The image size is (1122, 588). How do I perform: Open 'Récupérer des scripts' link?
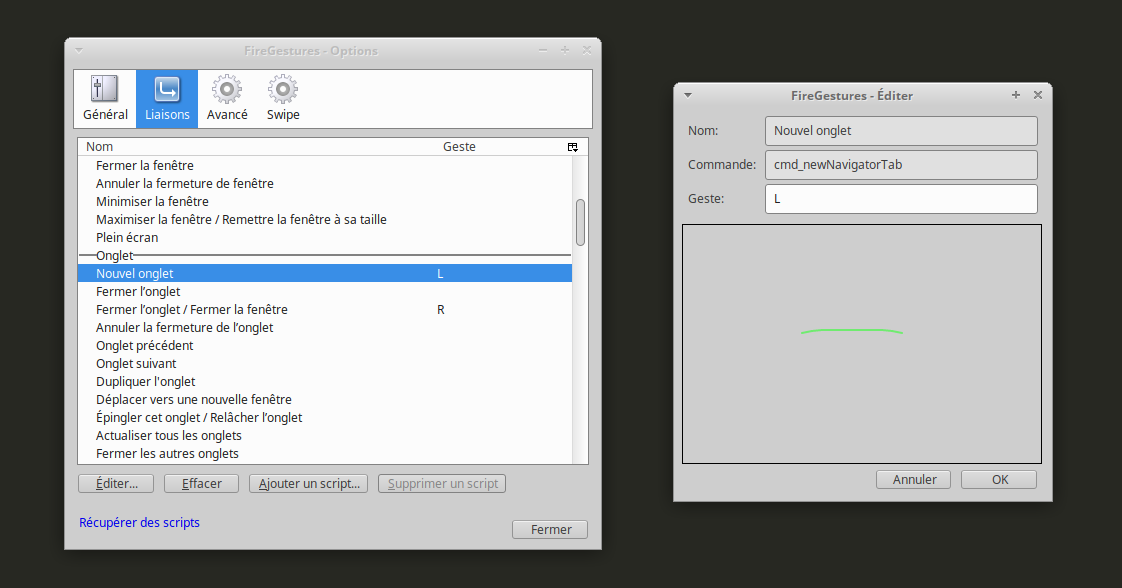click(140, 522)
